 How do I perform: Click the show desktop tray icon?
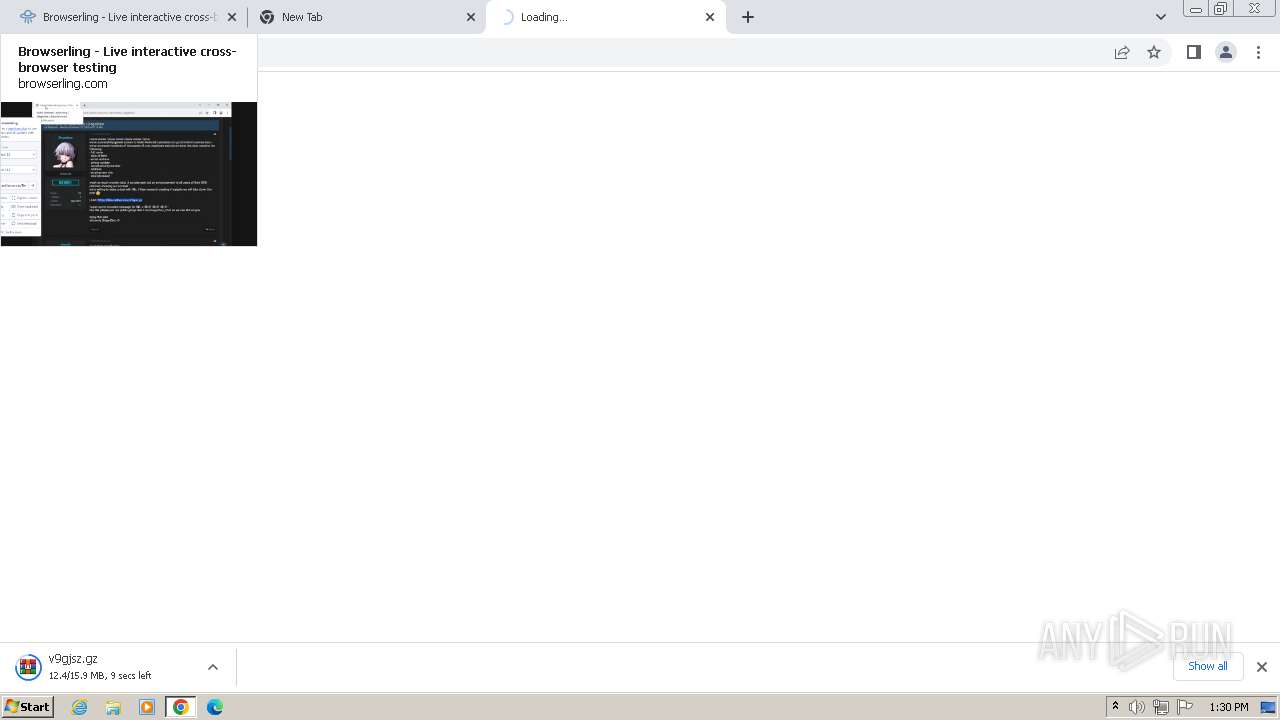click(1269, 707)
